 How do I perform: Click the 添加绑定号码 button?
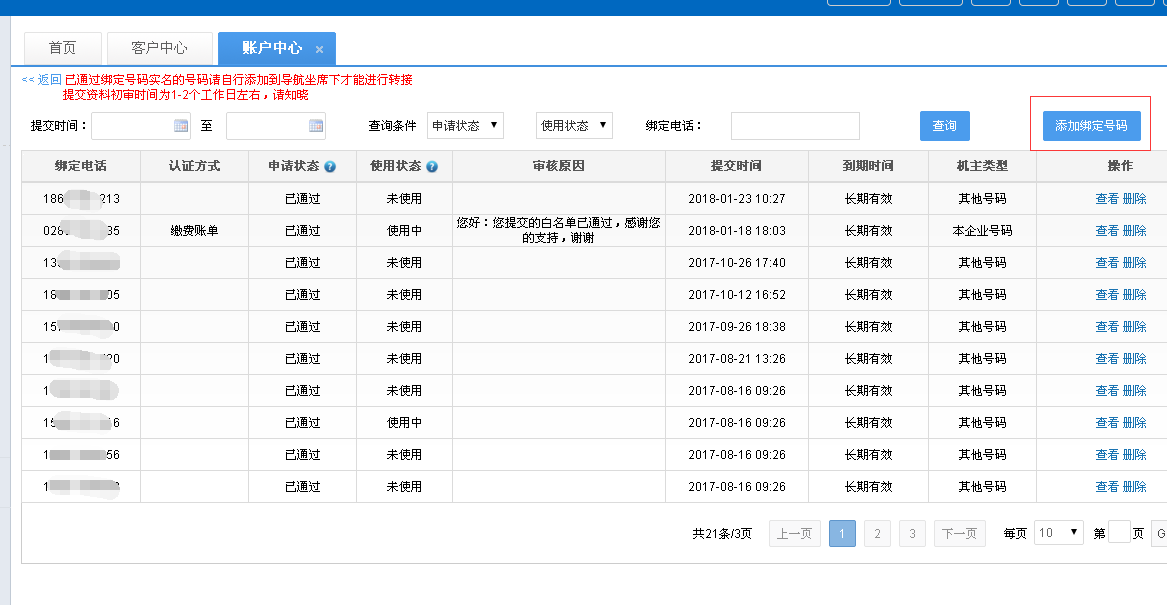(x=1090, y=126)
